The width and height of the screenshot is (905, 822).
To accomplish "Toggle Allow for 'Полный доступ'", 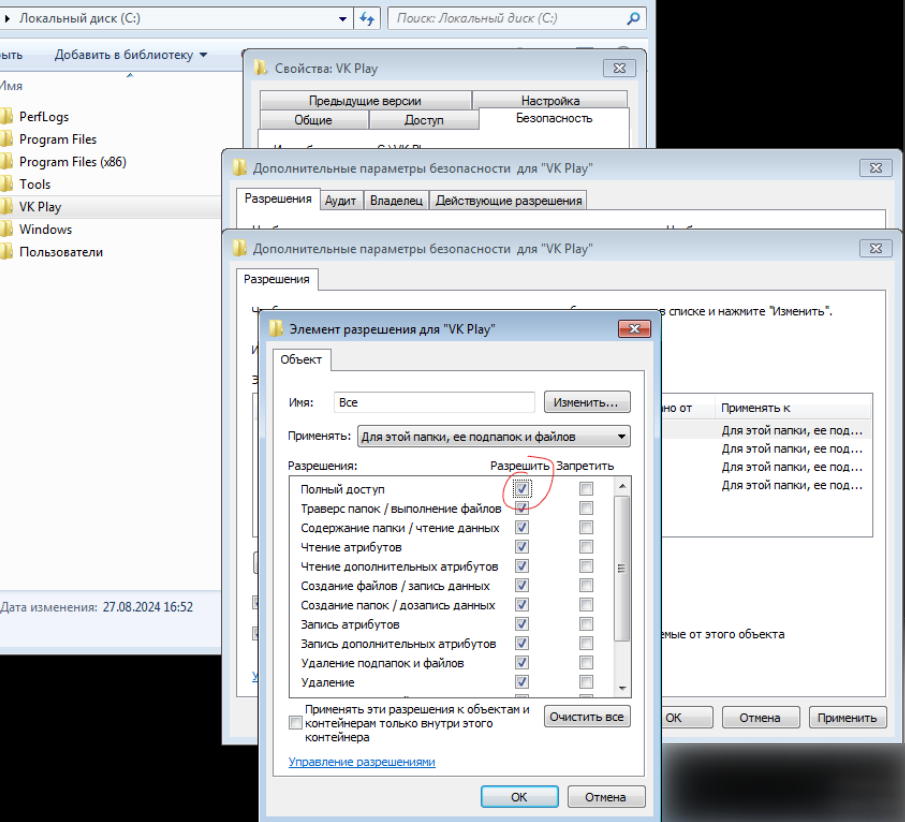I will pyautogui.click(x=522, y=489).
